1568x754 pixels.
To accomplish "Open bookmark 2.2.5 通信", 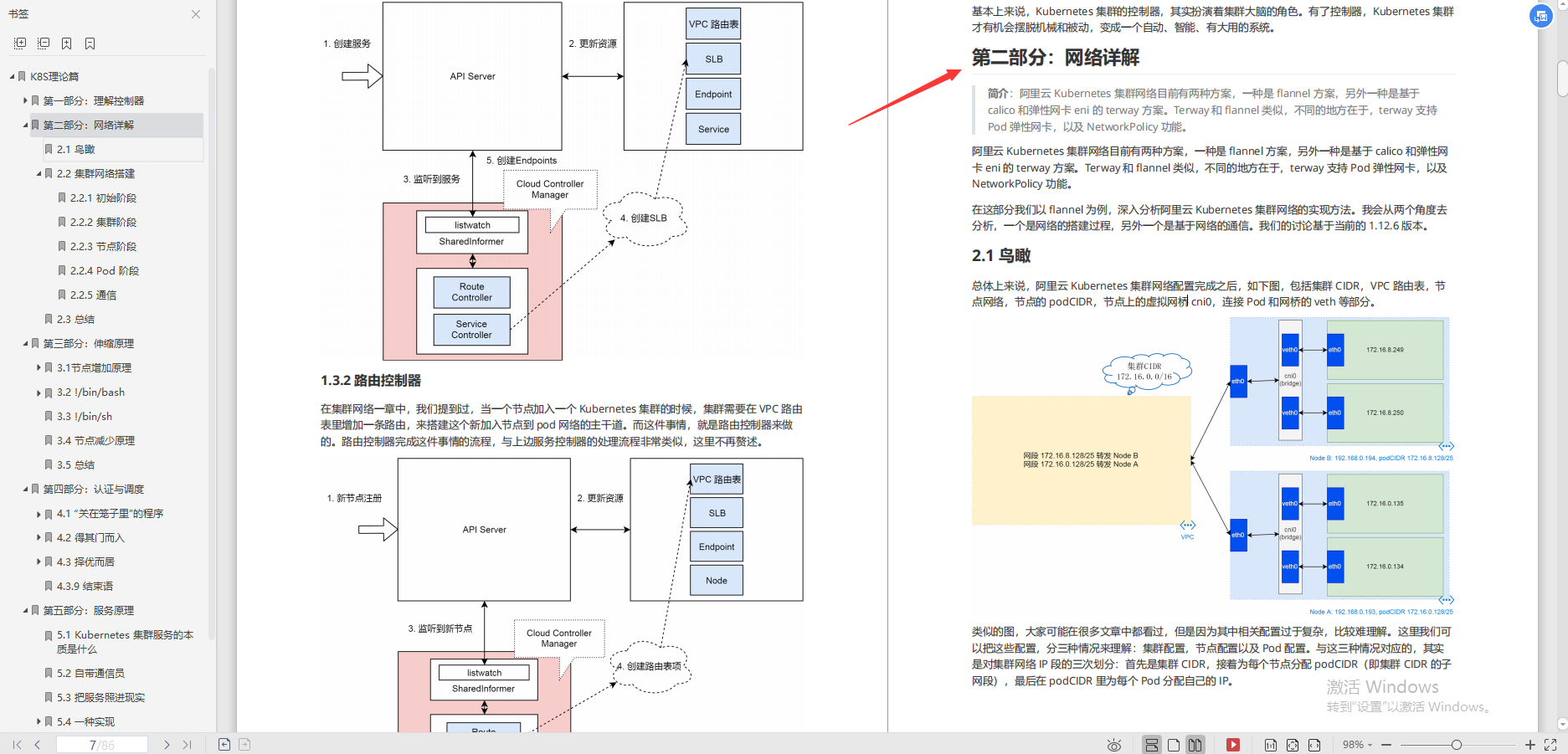I will coord(93,295).
